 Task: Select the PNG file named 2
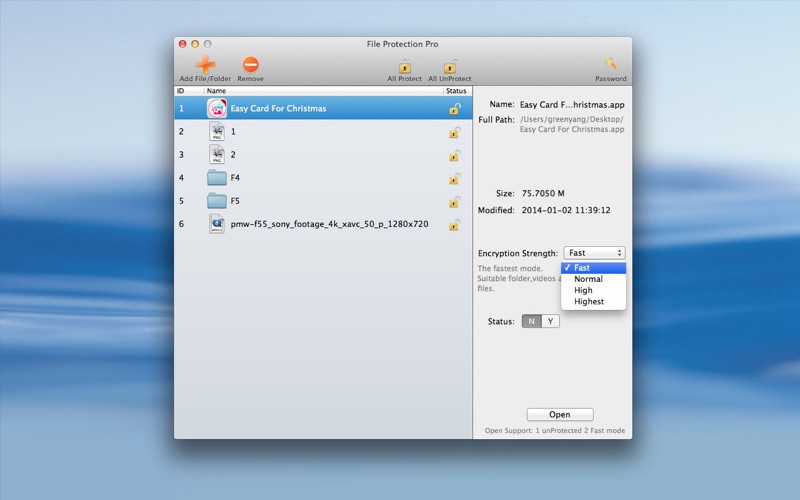tap(323, 155)
